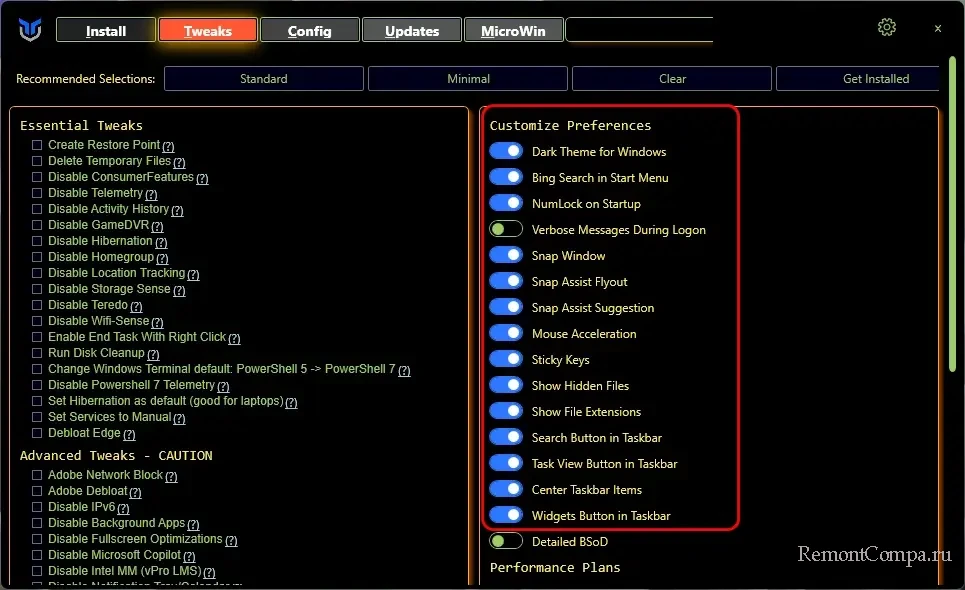
Task: Show help for Disable Wifi-Sense
Action: point(158,322)
